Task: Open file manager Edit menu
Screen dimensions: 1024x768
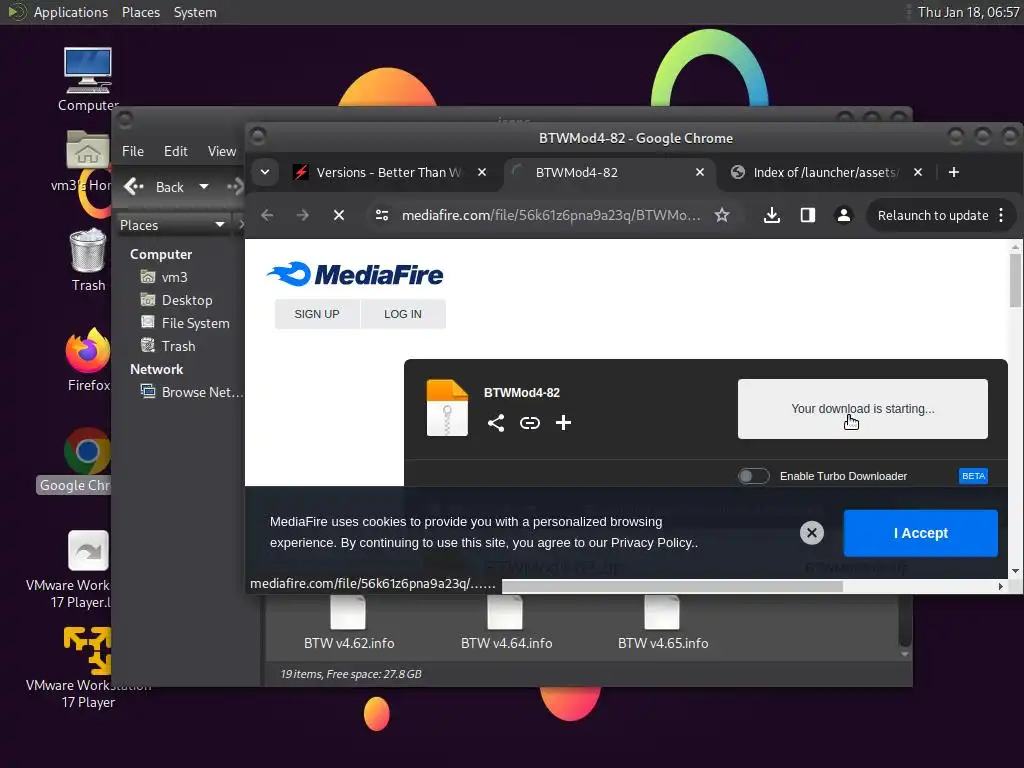Action: [x=176, y=151]
